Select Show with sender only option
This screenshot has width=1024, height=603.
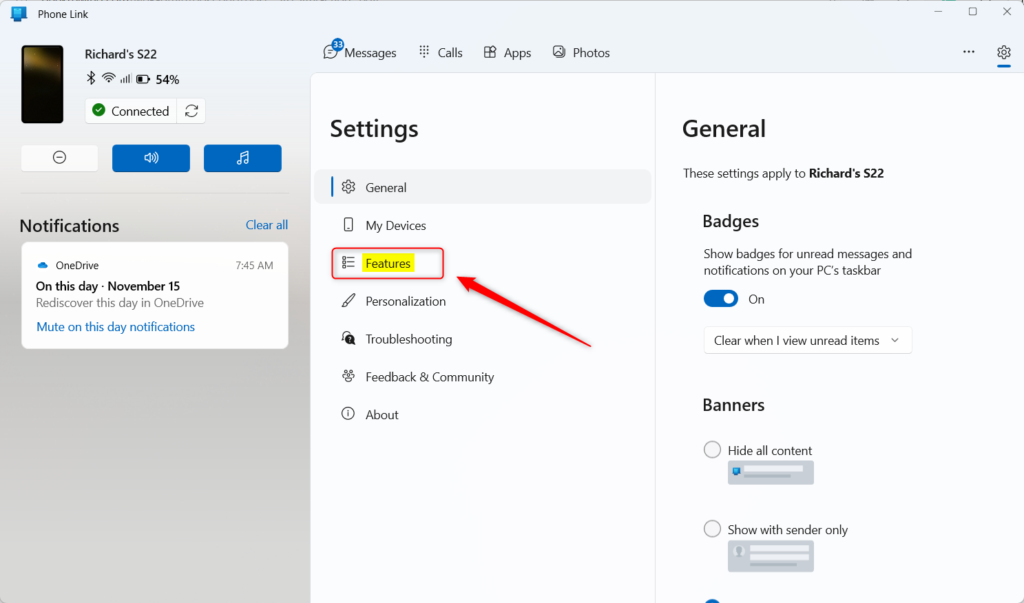pos(712,529)
